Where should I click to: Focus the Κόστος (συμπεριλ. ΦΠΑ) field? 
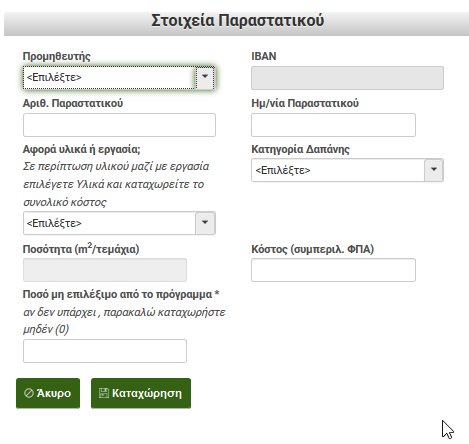333,270
